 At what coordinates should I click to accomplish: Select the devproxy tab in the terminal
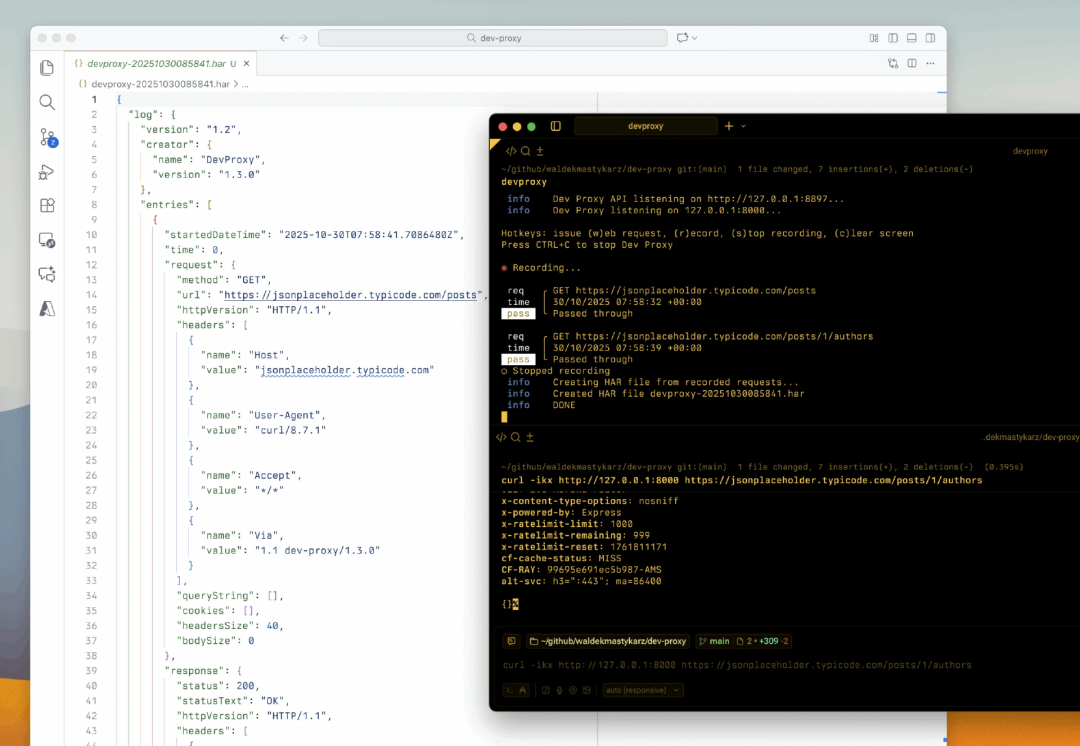pyautogui.click(x=645, y=126)
